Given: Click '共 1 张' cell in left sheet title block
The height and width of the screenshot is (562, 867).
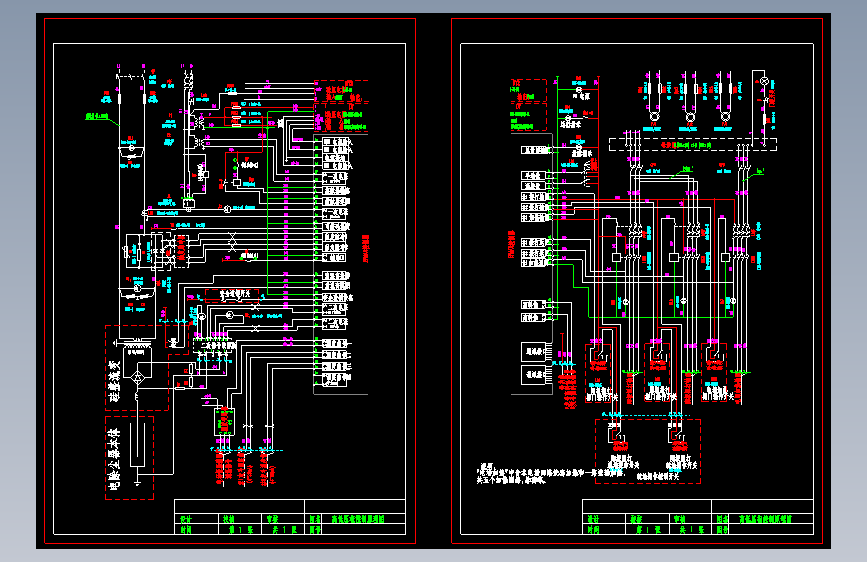Looking at the screenshot, I should [285, 529].
